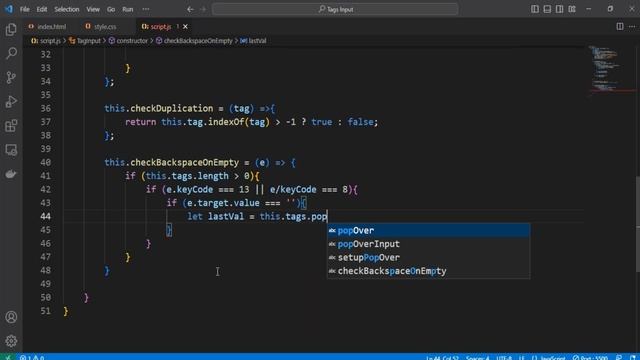Screen dimensions: 640x360
Task: Open the Manage gear icon
Action: click(11, 341)
